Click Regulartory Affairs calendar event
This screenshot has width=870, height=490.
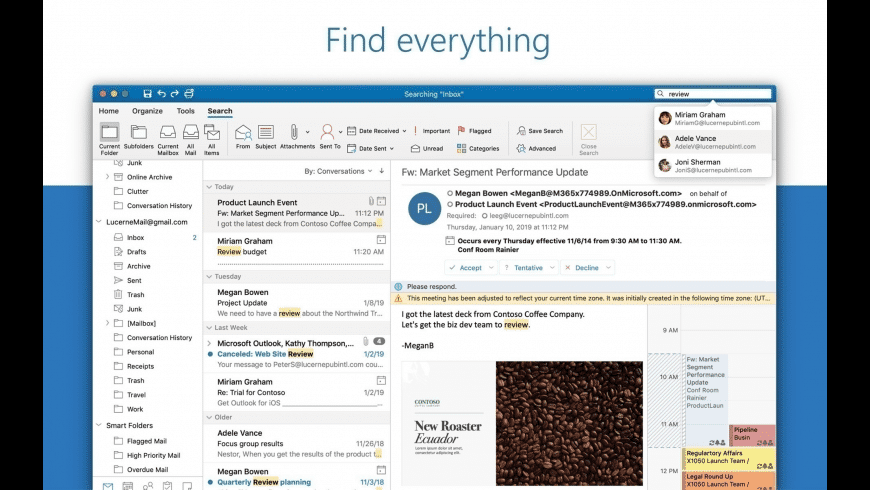click(x=729, y=457)
